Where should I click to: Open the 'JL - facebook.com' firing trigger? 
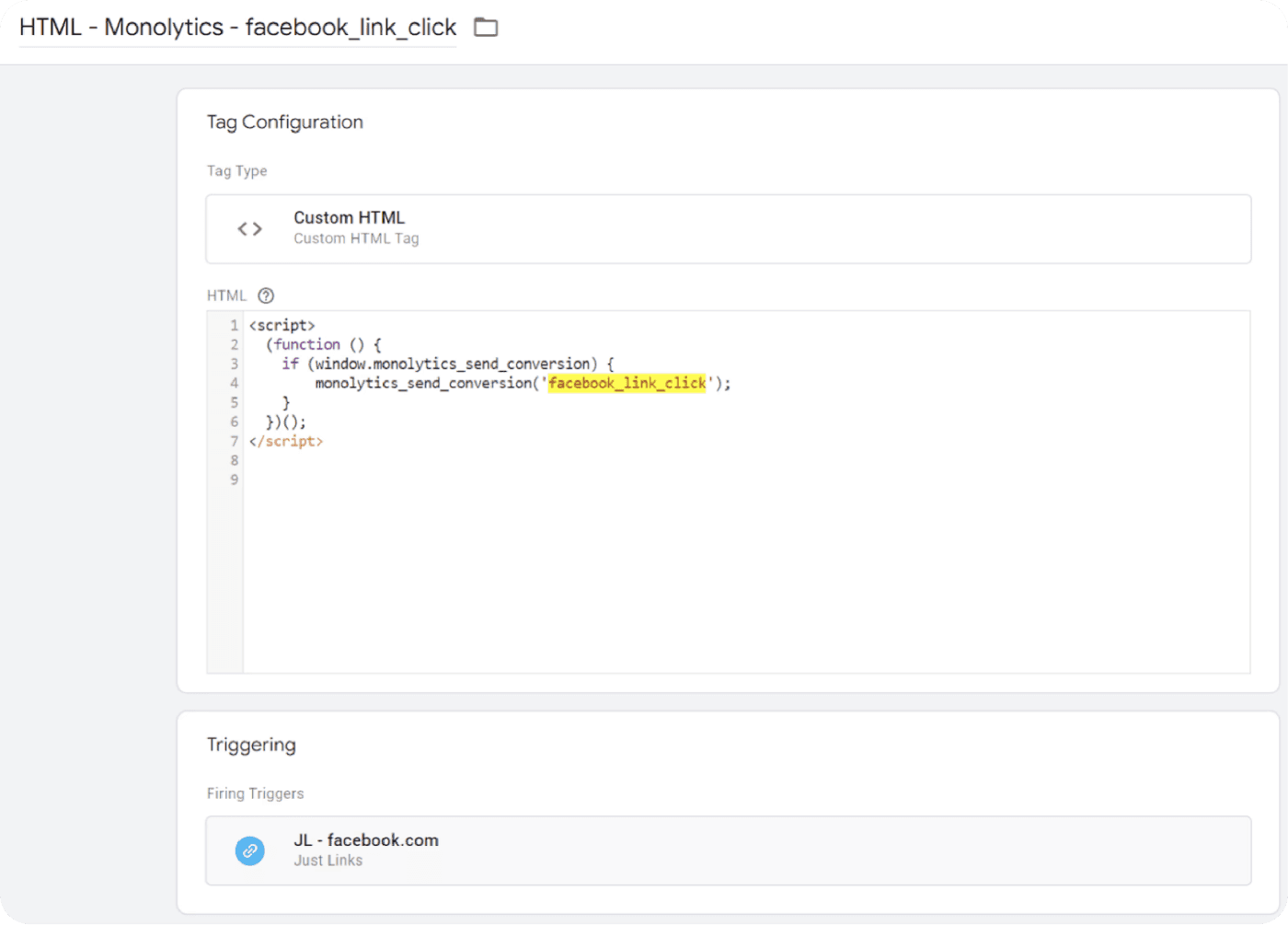(728, 850)
